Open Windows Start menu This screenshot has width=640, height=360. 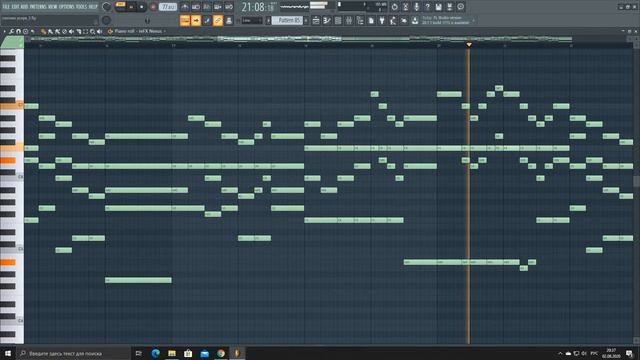(x=8, y=353)
